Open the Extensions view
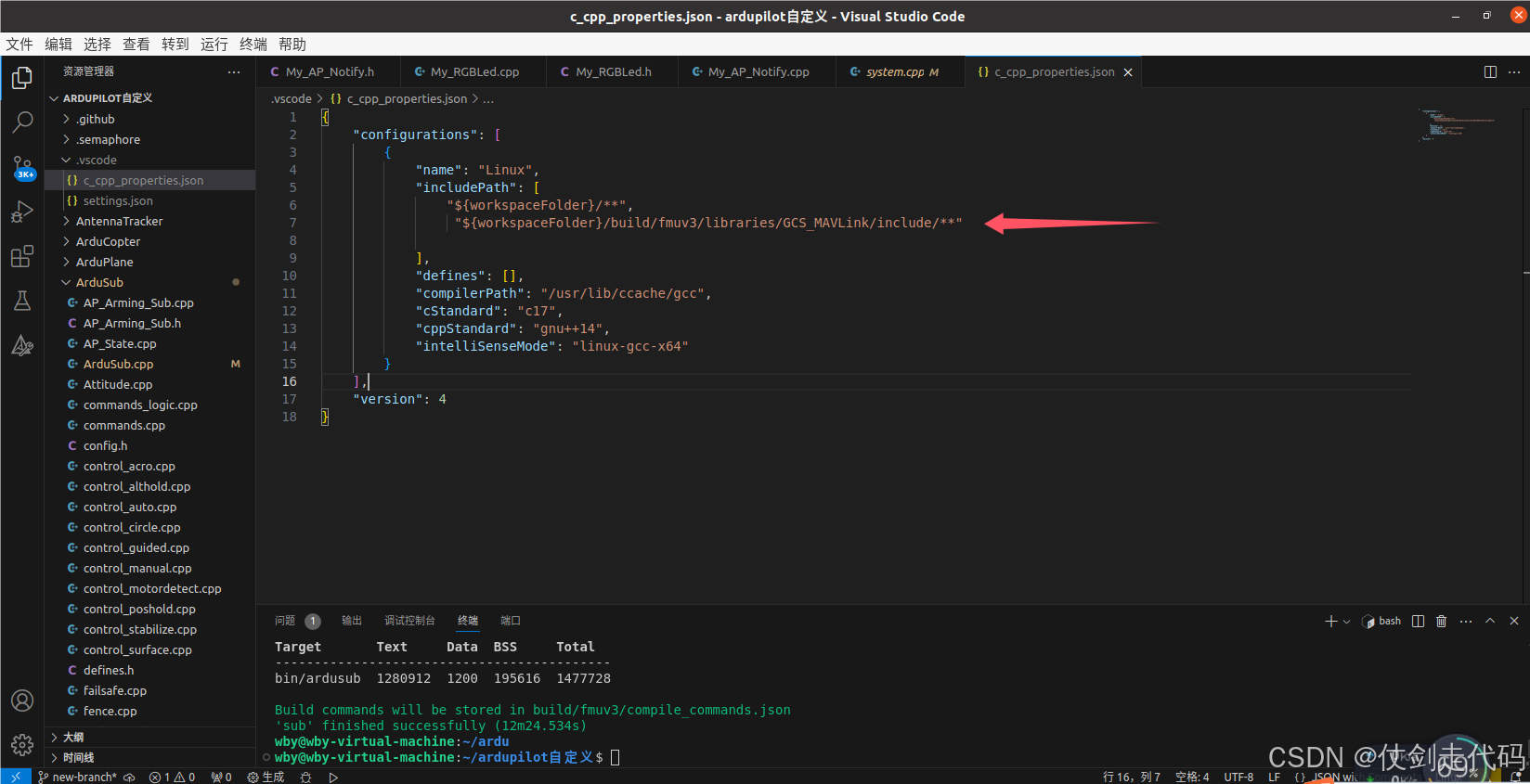 [x=22, y=257]
